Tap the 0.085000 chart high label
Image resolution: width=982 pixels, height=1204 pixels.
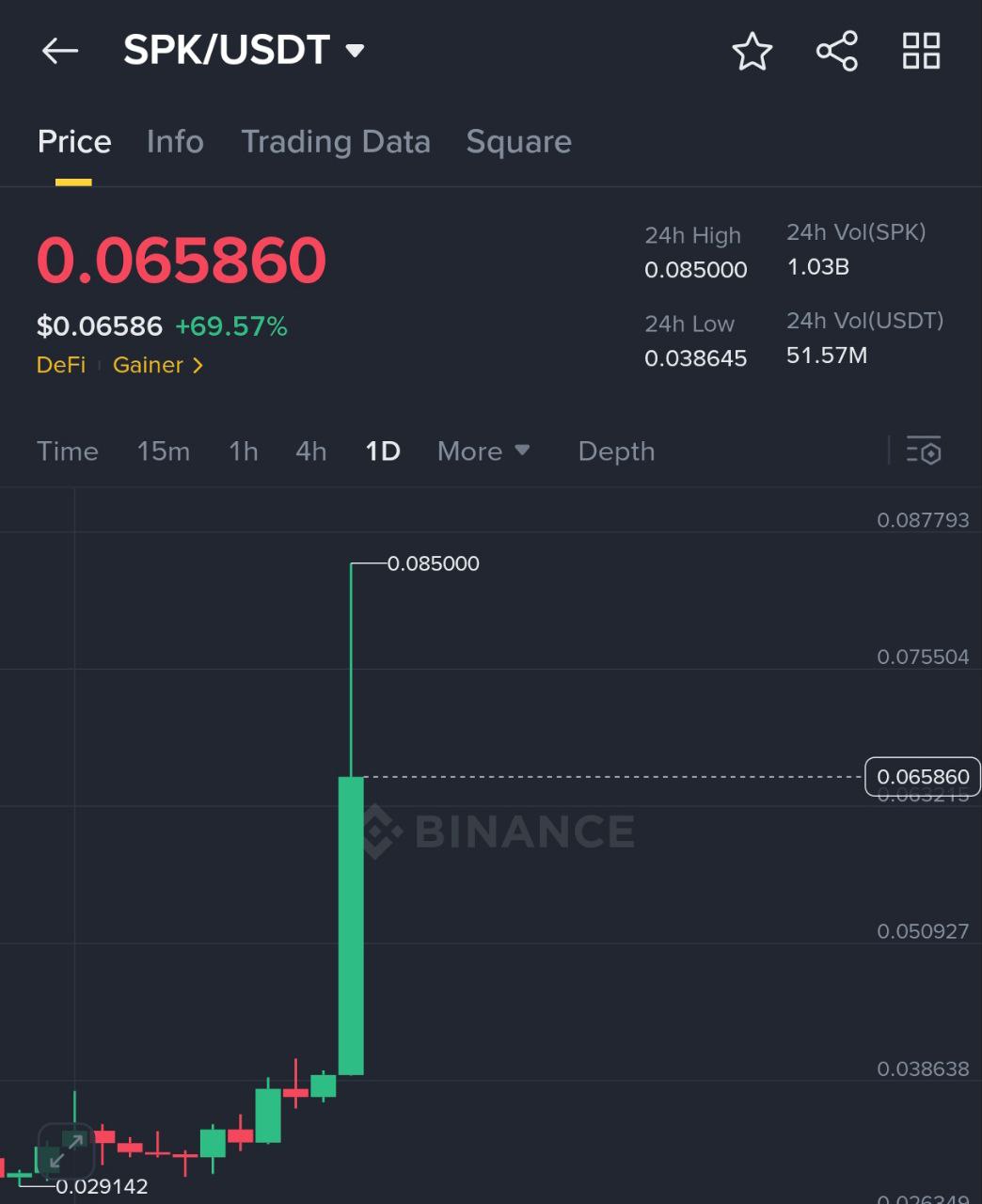(x=434, y=563)
